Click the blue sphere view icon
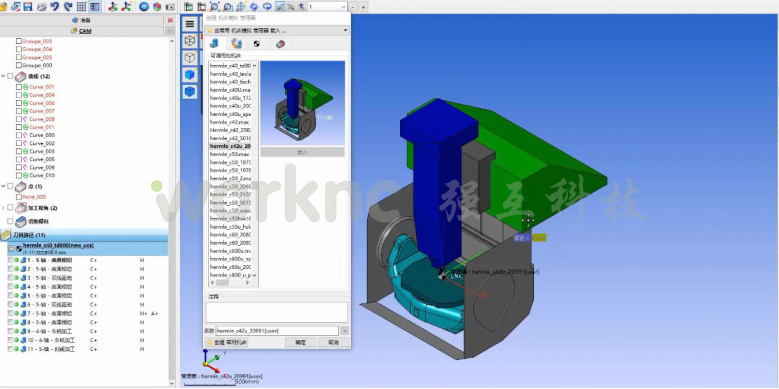 [144, 6]
